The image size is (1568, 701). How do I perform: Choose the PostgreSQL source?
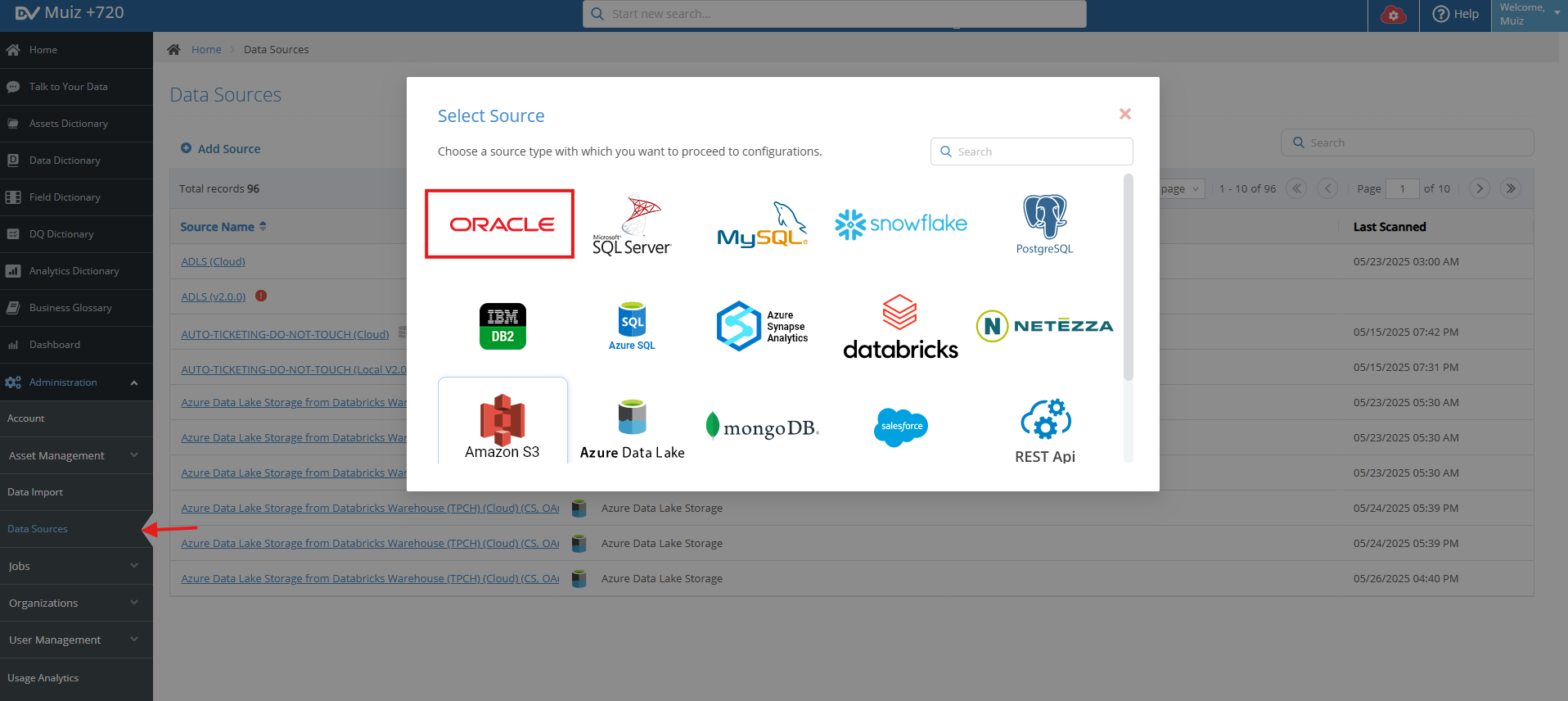click(1045, 225)
